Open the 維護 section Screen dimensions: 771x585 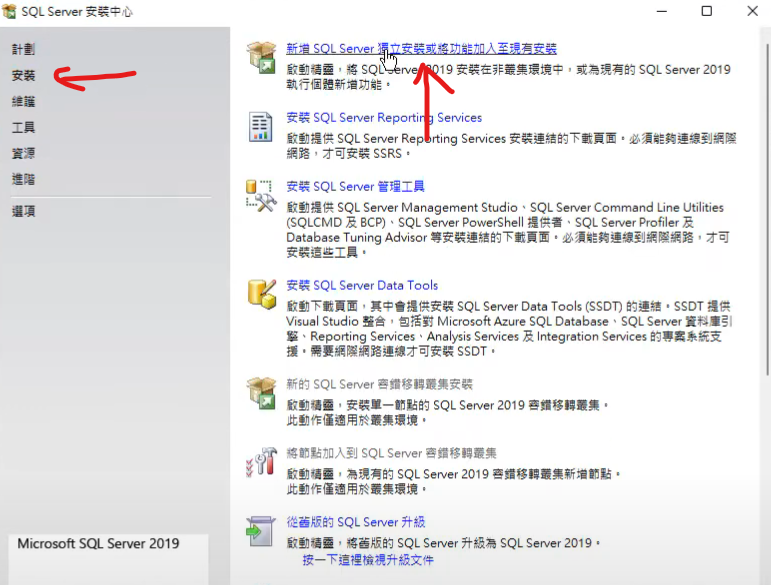[24, 101]
